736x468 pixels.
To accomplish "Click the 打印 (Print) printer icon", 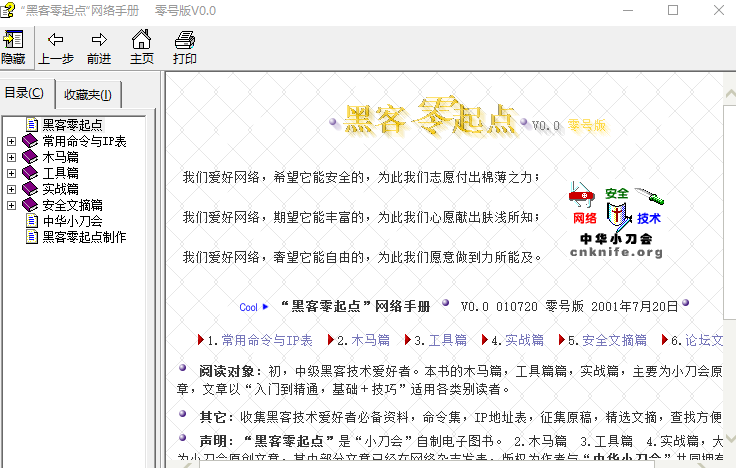I will click(185, 41).
